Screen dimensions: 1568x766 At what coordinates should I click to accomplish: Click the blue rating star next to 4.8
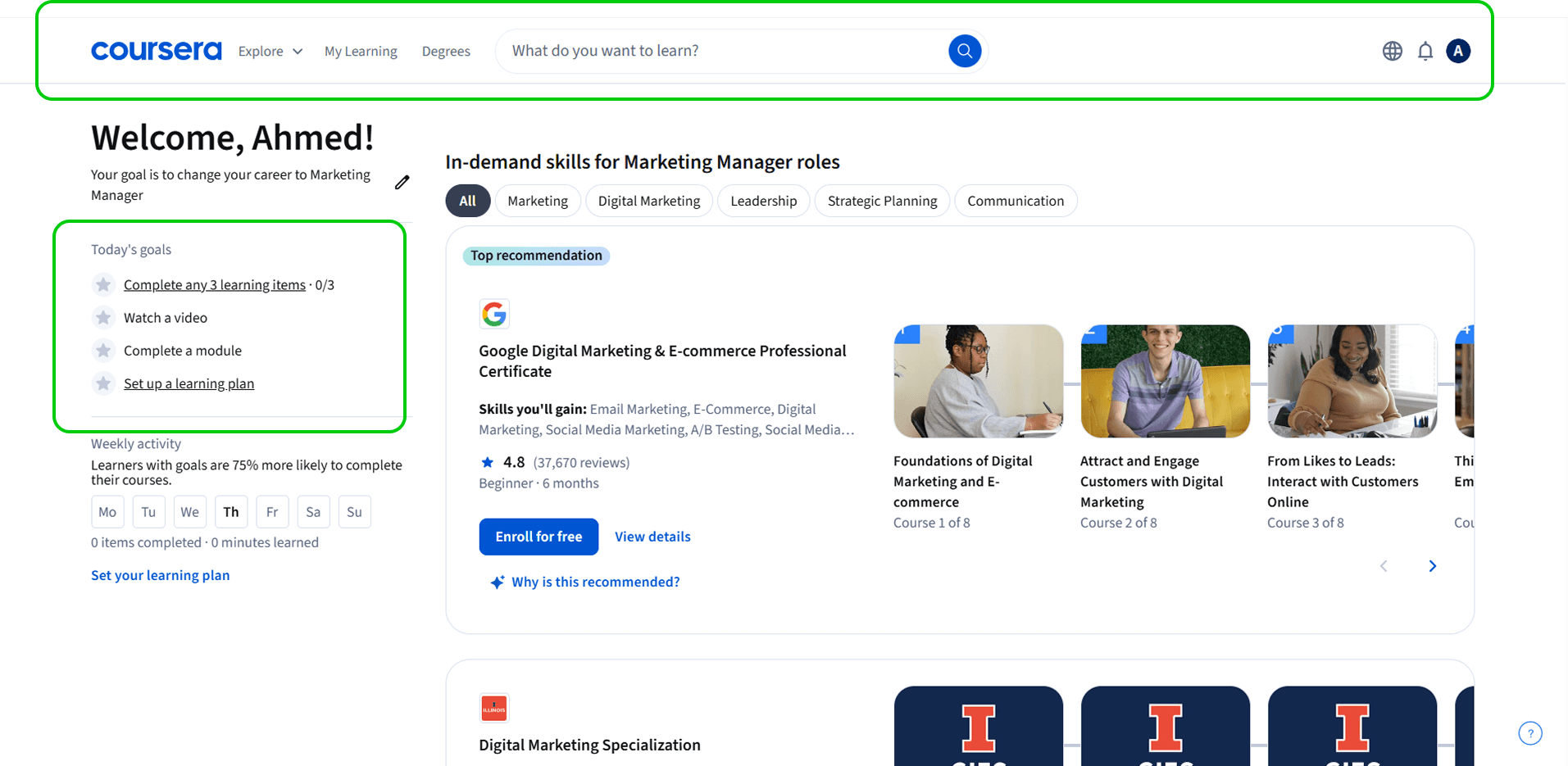click(x=487, y=462)
